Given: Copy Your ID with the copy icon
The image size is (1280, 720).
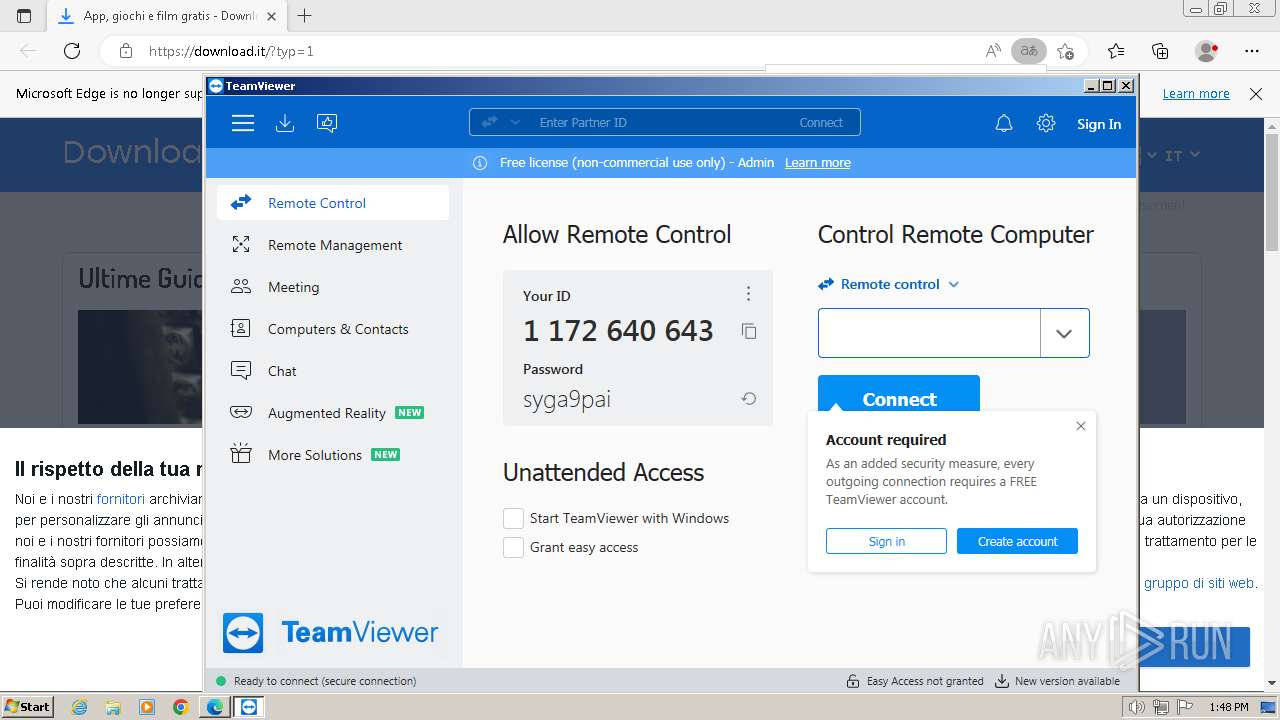Looking at the screenshot, I should 748,331.
